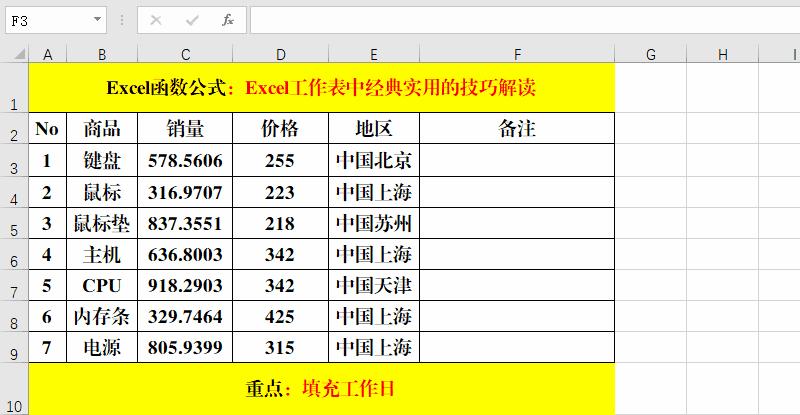Click the footer cell '重点：填充工作日'
800x415 pixels.
(x=321, y=389)
